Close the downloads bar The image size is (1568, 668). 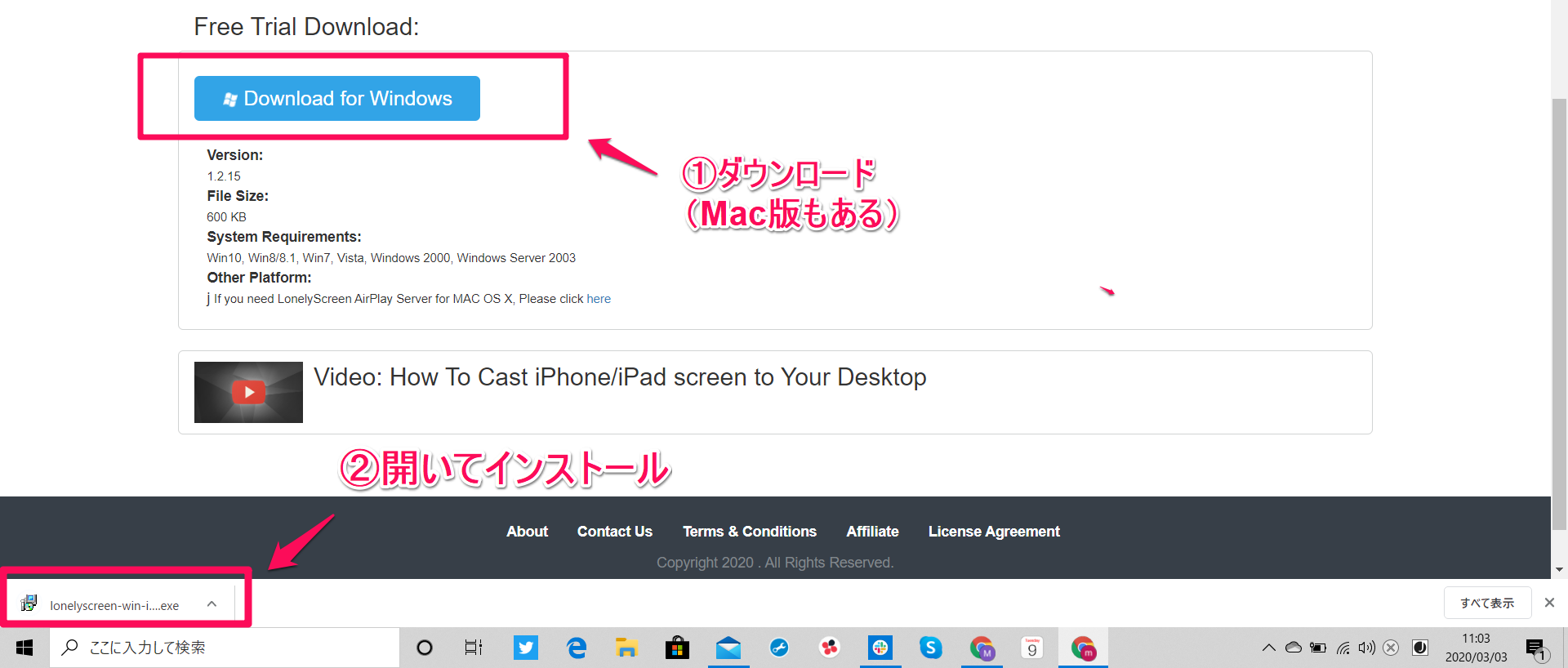click(x=1549, y=603)
